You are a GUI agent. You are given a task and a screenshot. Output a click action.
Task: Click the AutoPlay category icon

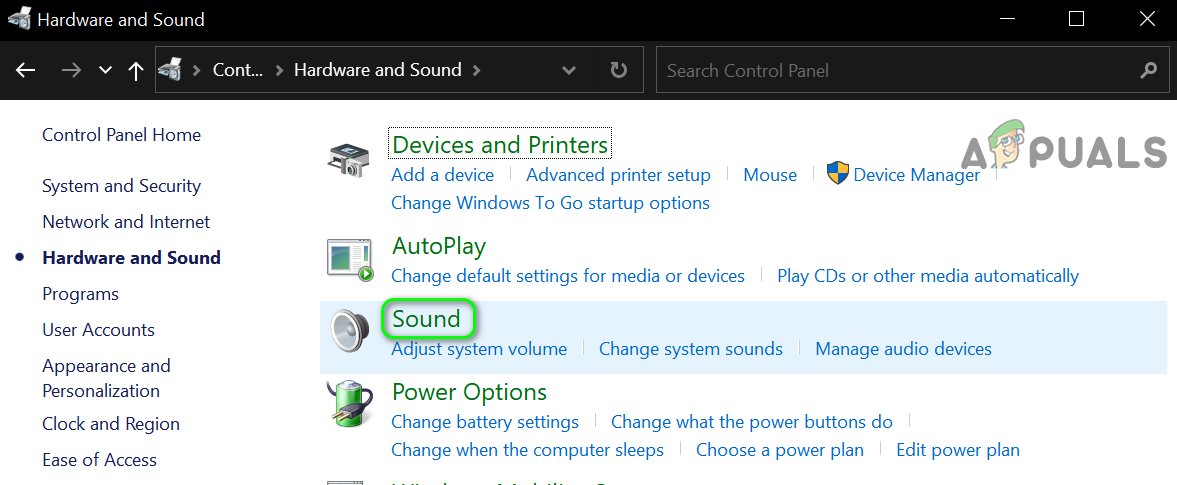pos(350,259)
